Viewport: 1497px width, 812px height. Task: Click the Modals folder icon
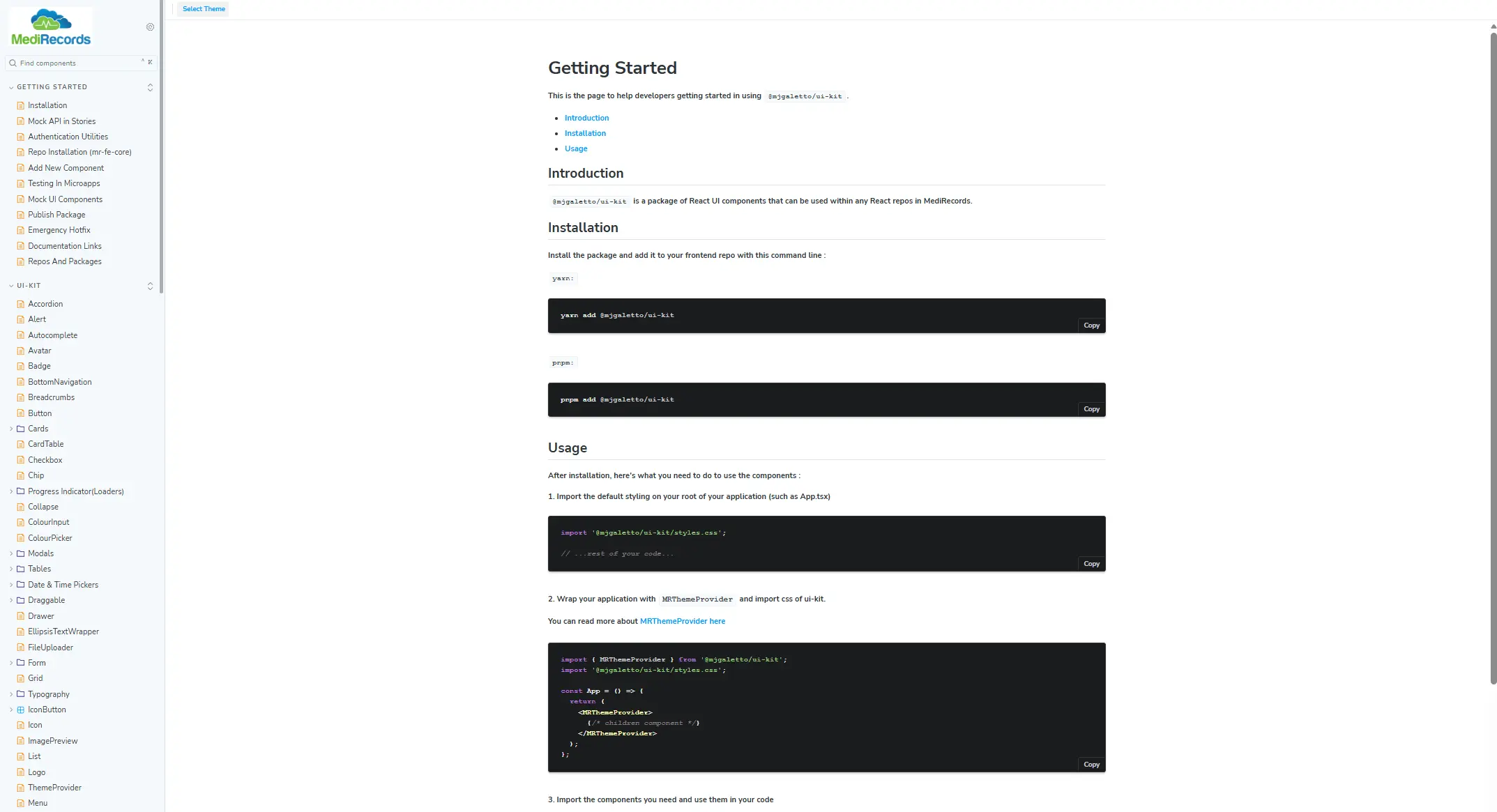pos(21,553)
